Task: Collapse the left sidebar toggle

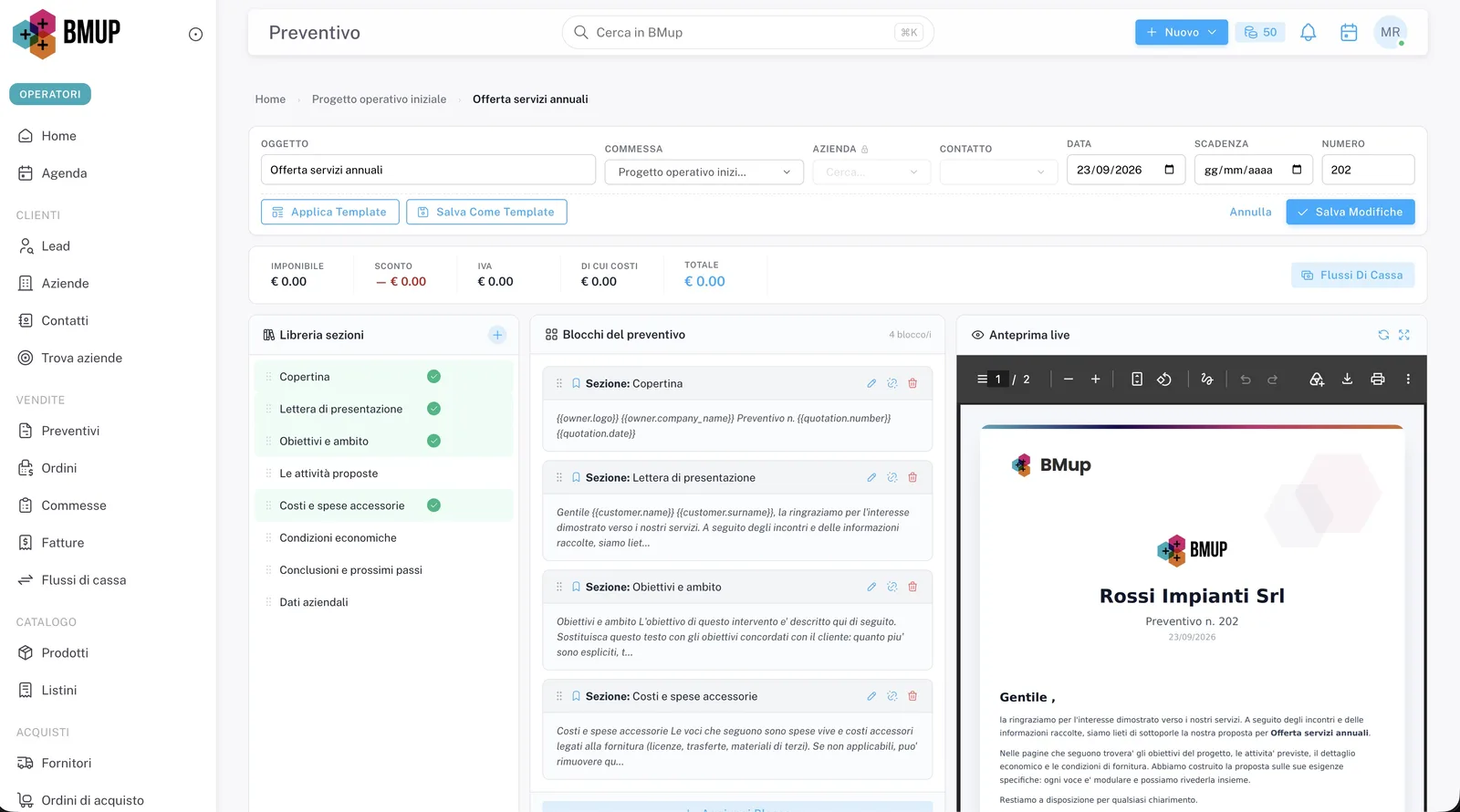Action: [195, 35]
